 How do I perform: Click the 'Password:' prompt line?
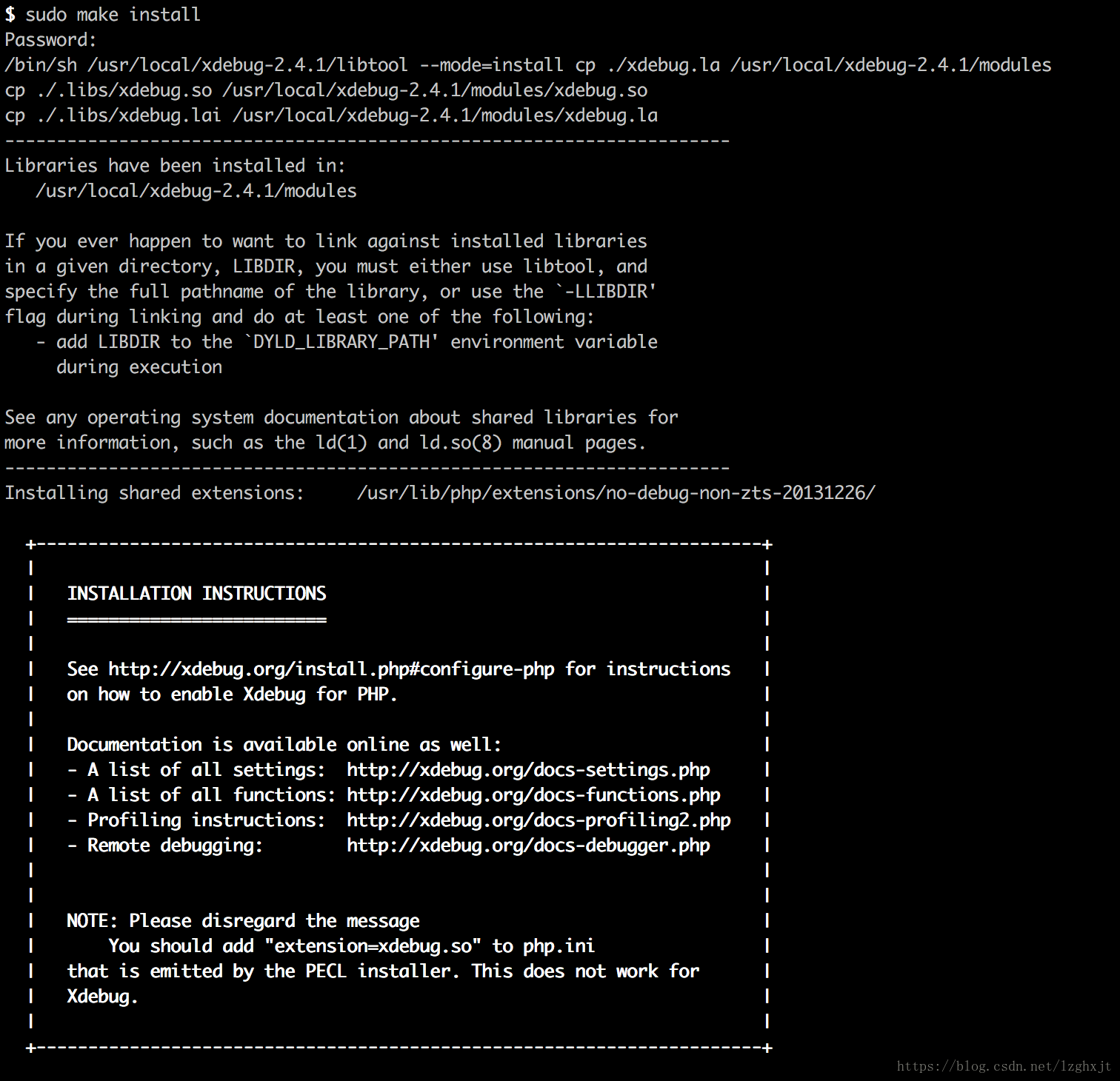(50, 40)
